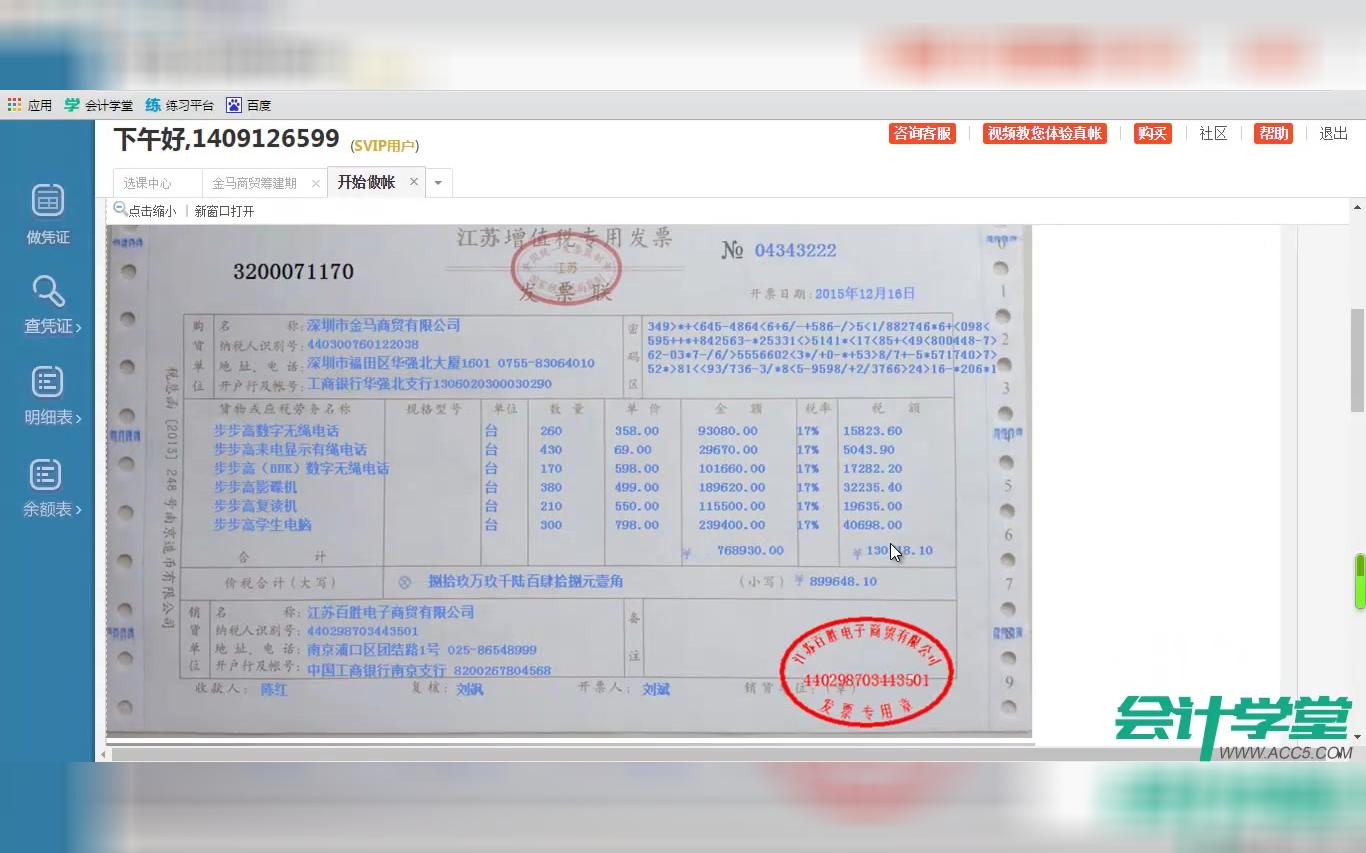Click the vertical scrollbar down arrow
Viewport: 1366px width, 853px height.
[1357, 737]
